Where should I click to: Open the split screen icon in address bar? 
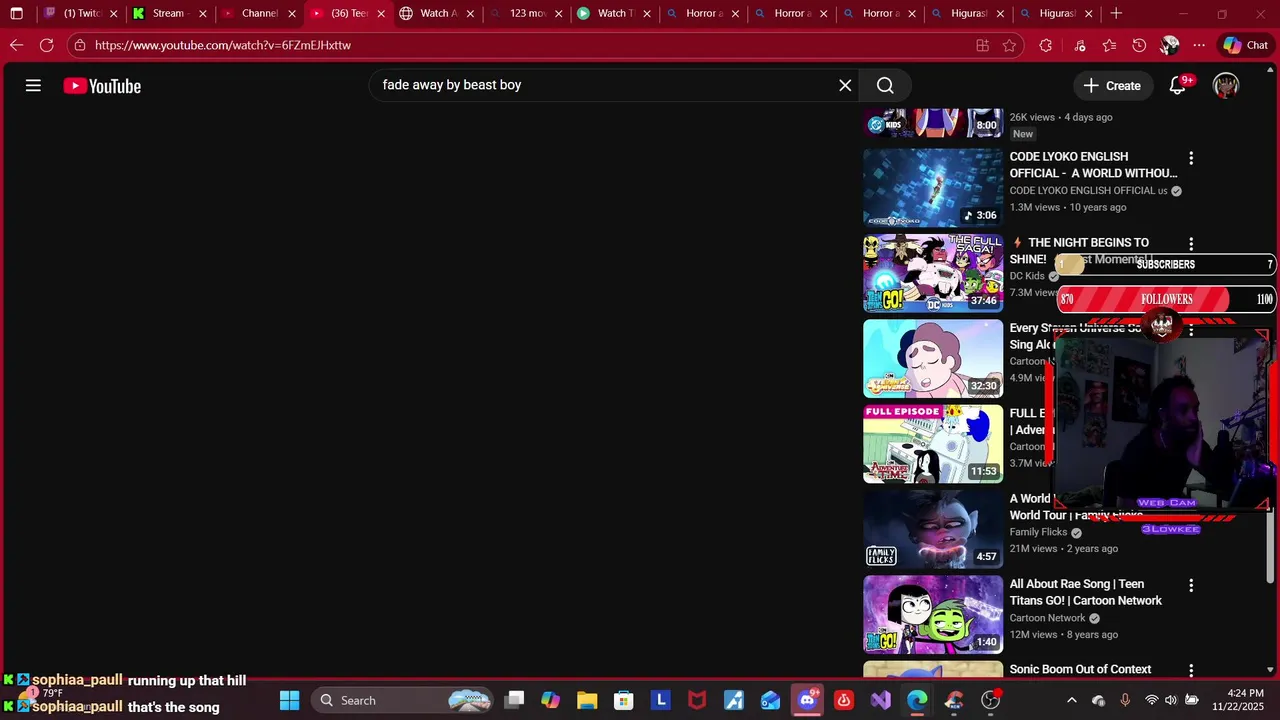click(x=982, y=45)
